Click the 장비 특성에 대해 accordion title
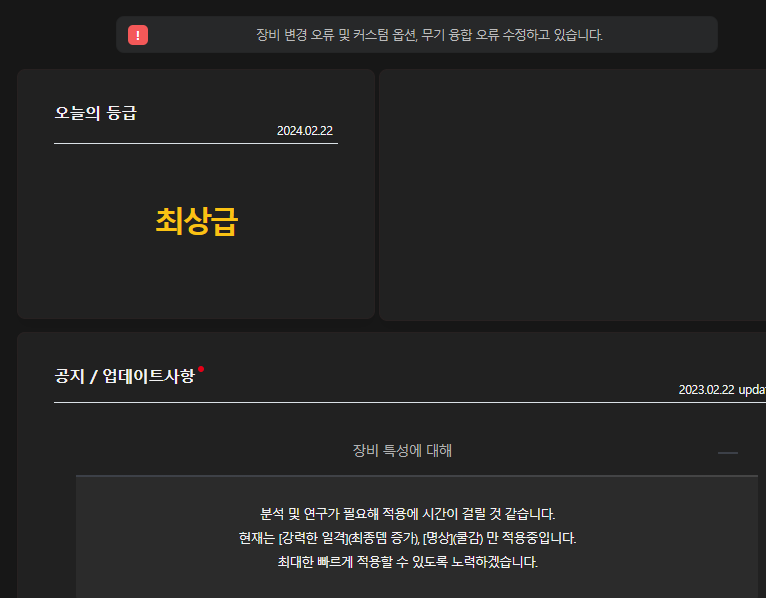The height and width of the screenshot is (598, 766). pos(402,451)
